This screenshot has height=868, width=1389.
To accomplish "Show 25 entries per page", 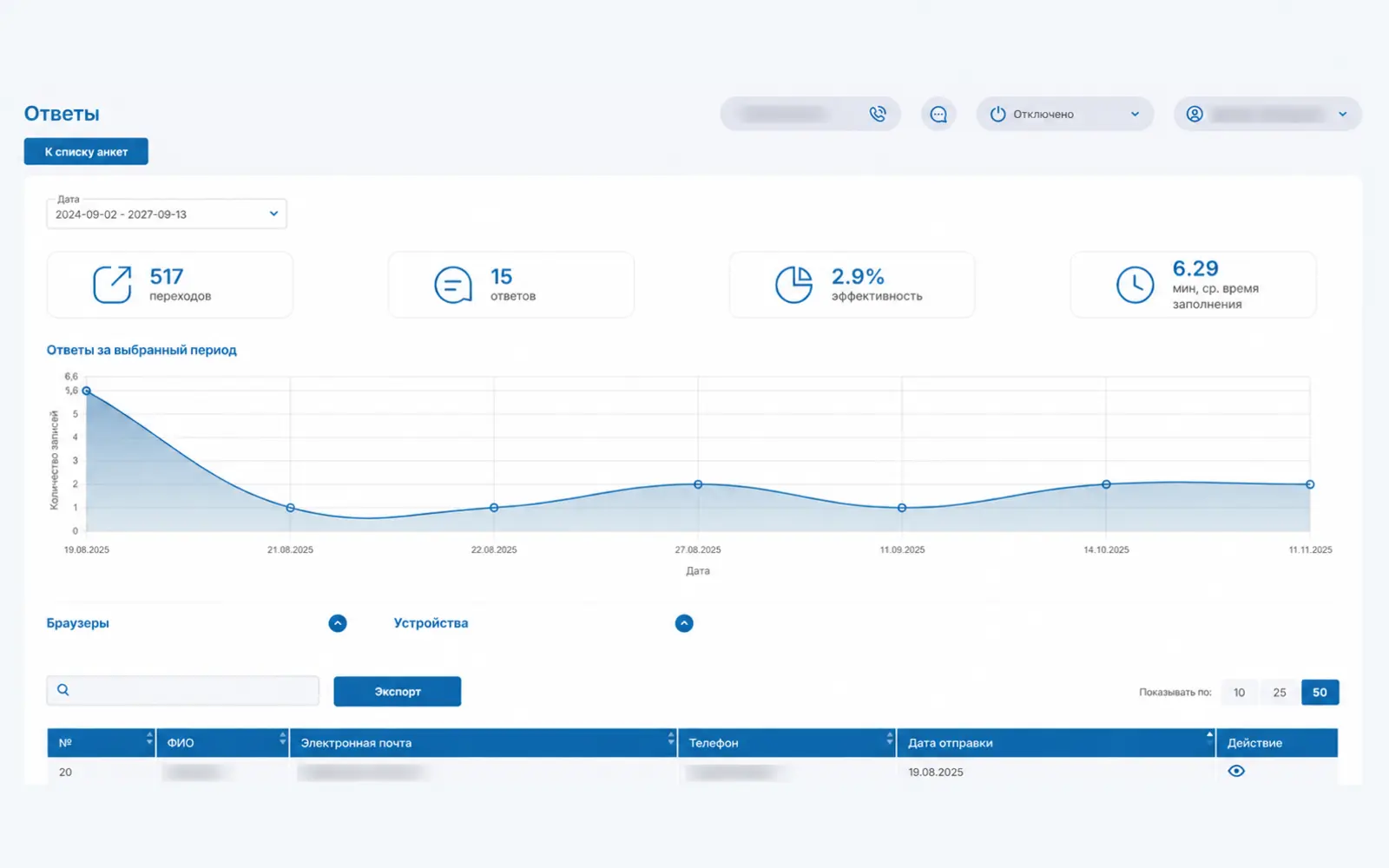I will [1280, 692].
